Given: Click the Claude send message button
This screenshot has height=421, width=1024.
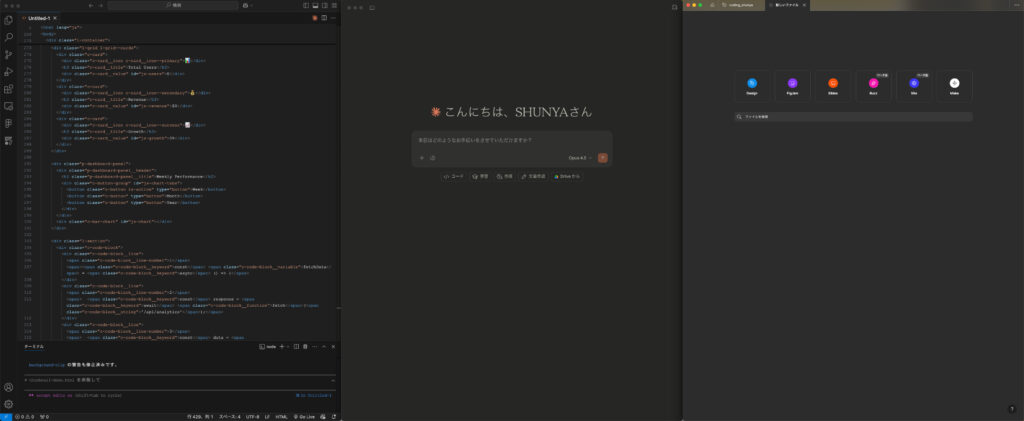Looking at the screenshot, I should click(x=602, y=158).
